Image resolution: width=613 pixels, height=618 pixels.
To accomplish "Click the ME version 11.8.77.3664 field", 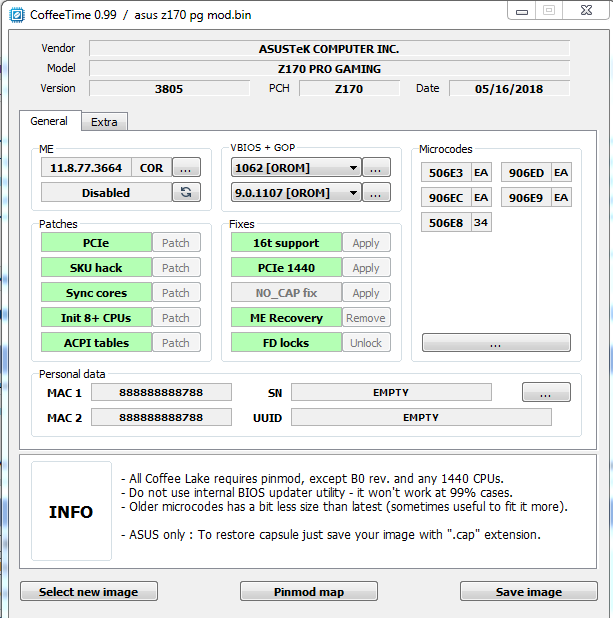I will (x=86, y=168).
